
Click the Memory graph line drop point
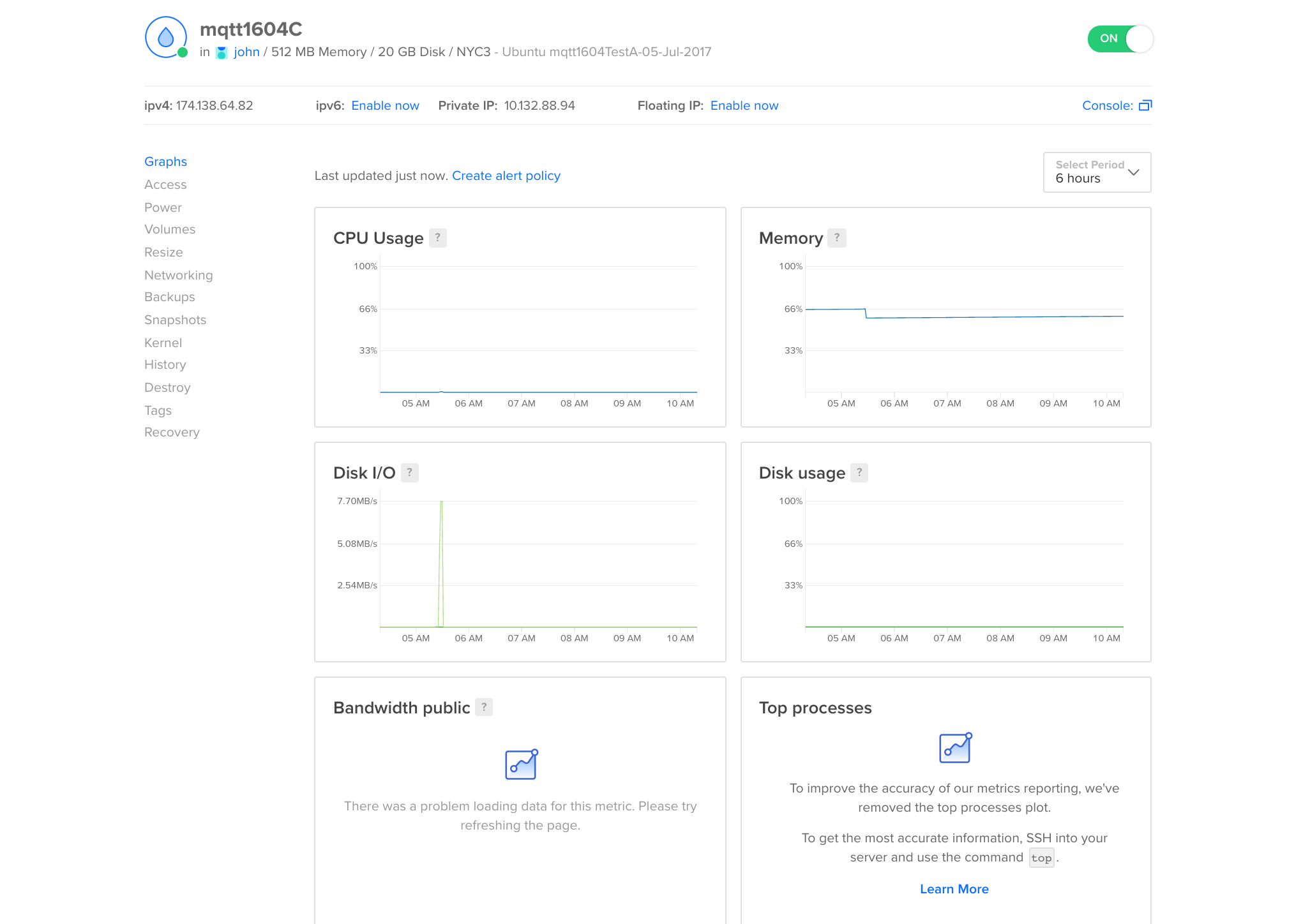866,313
